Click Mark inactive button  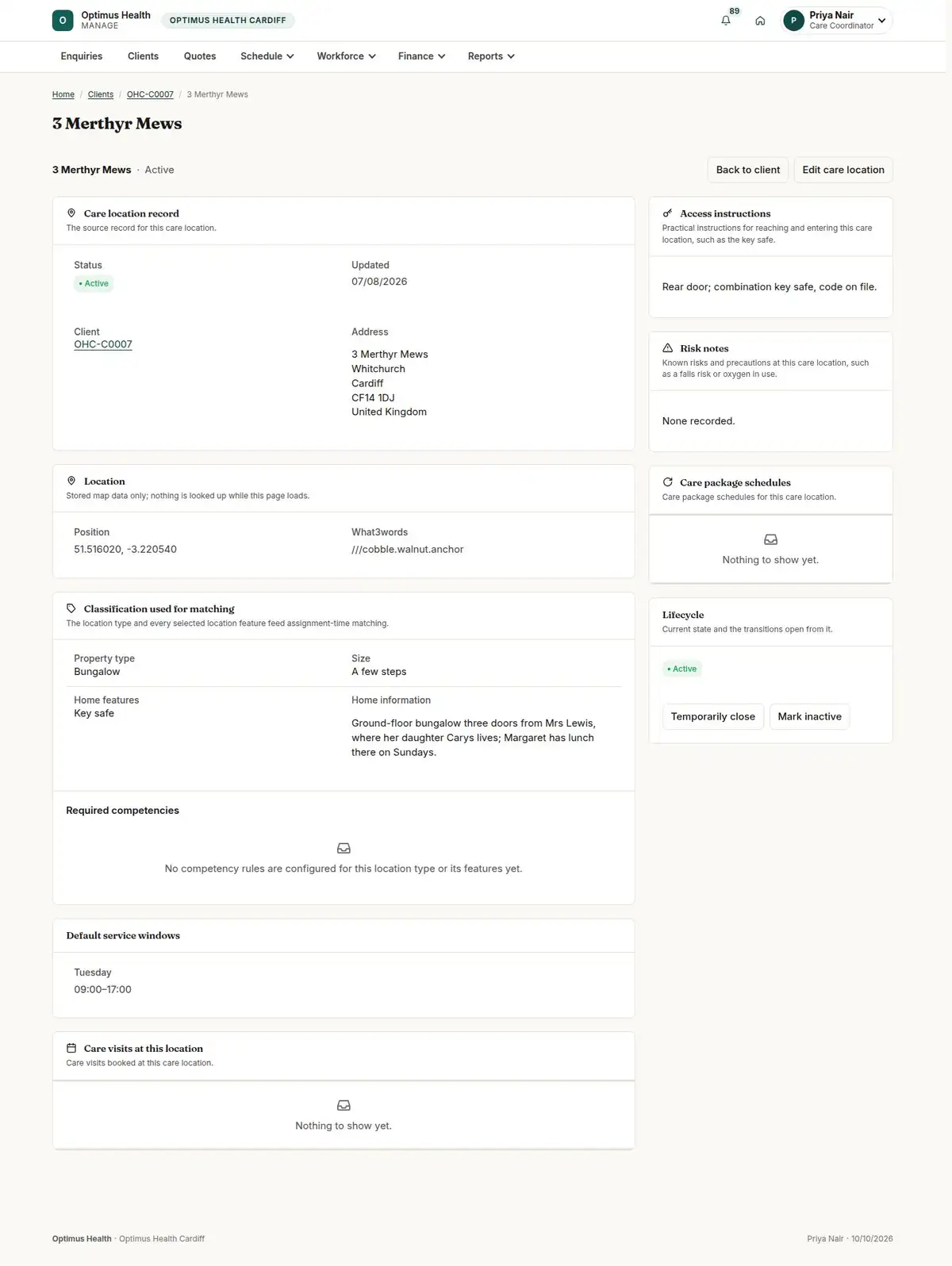(810, 716)
